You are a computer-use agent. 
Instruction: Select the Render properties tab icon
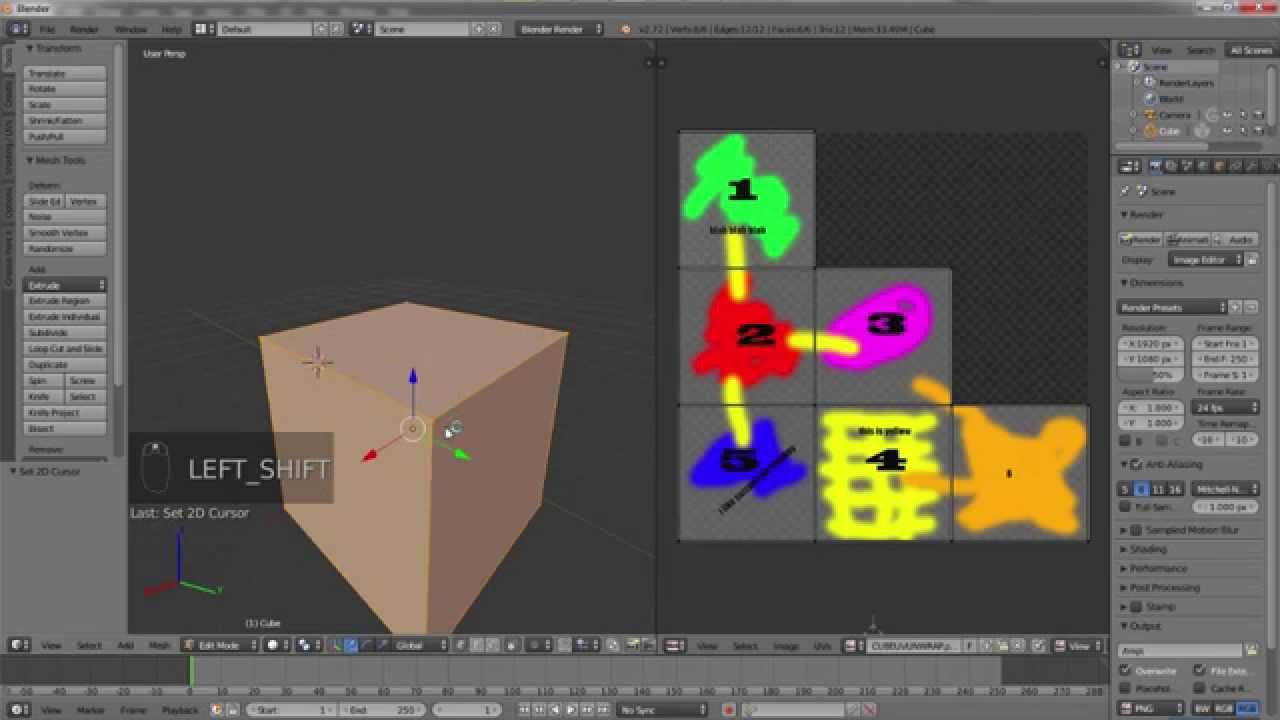point(1155,166)
